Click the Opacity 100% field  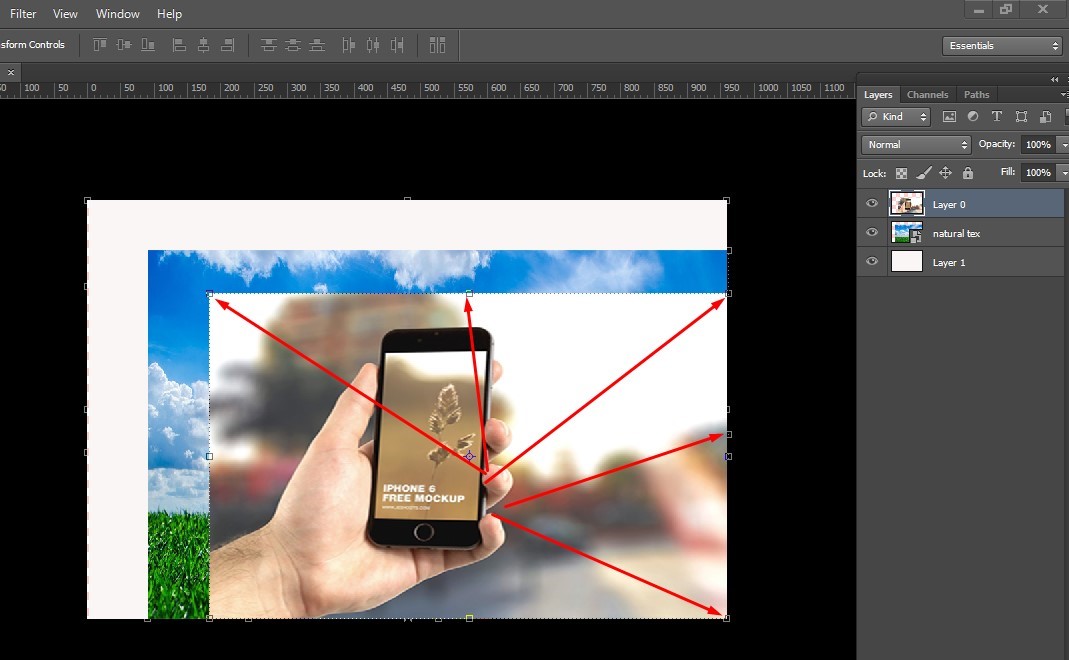[x=1038, y=145]
